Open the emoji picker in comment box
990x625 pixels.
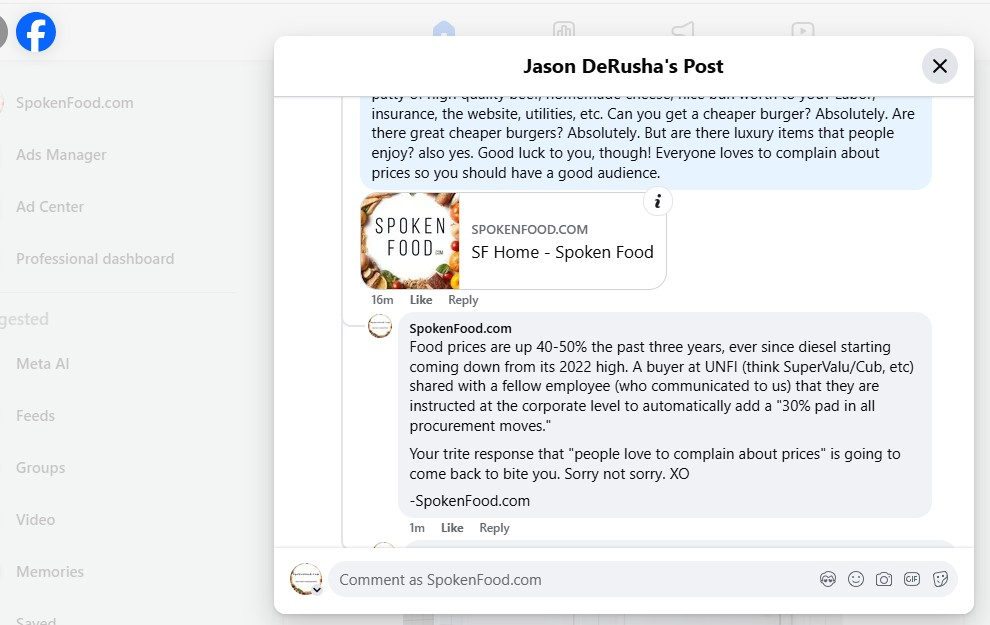tap(856, 579)
